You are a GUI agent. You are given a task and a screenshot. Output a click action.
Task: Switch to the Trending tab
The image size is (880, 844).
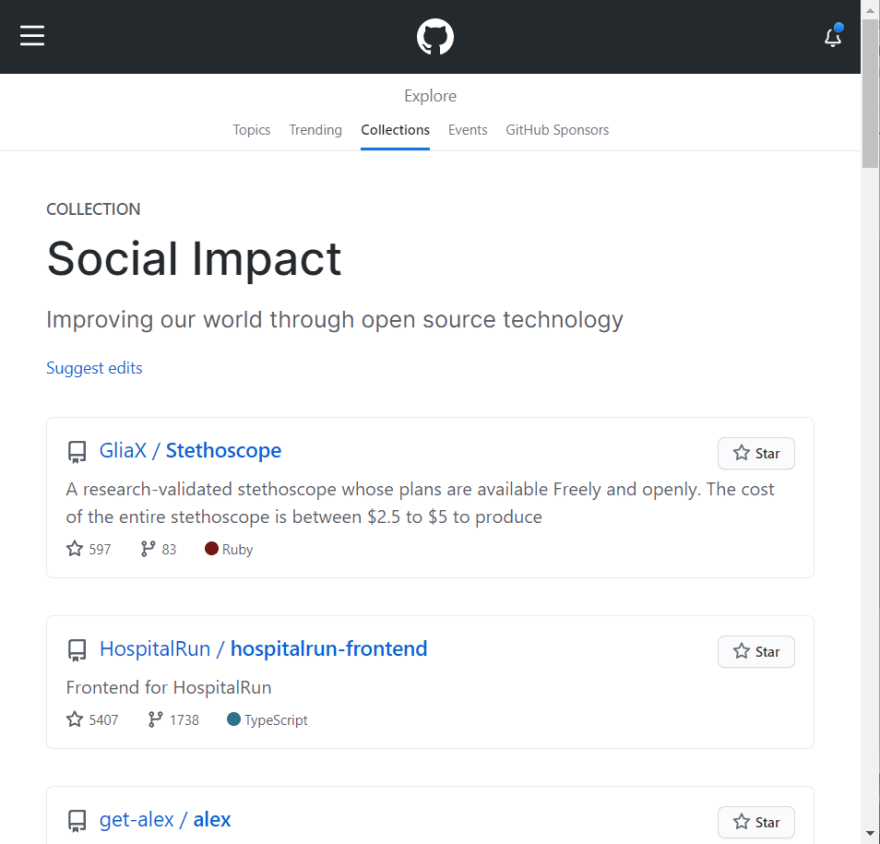(315, 130)
